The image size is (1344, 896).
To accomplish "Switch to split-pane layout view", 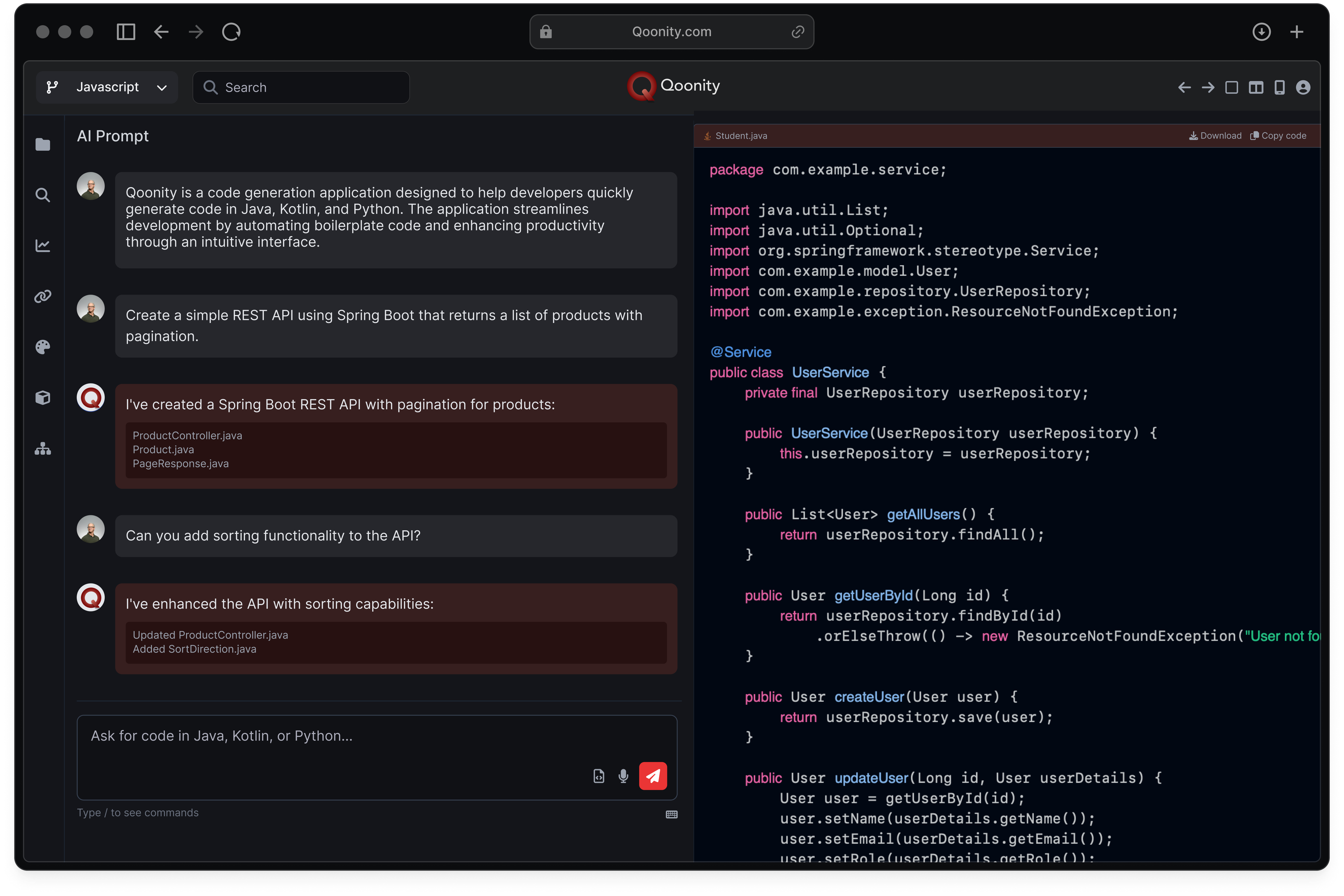I will 1255,87.
